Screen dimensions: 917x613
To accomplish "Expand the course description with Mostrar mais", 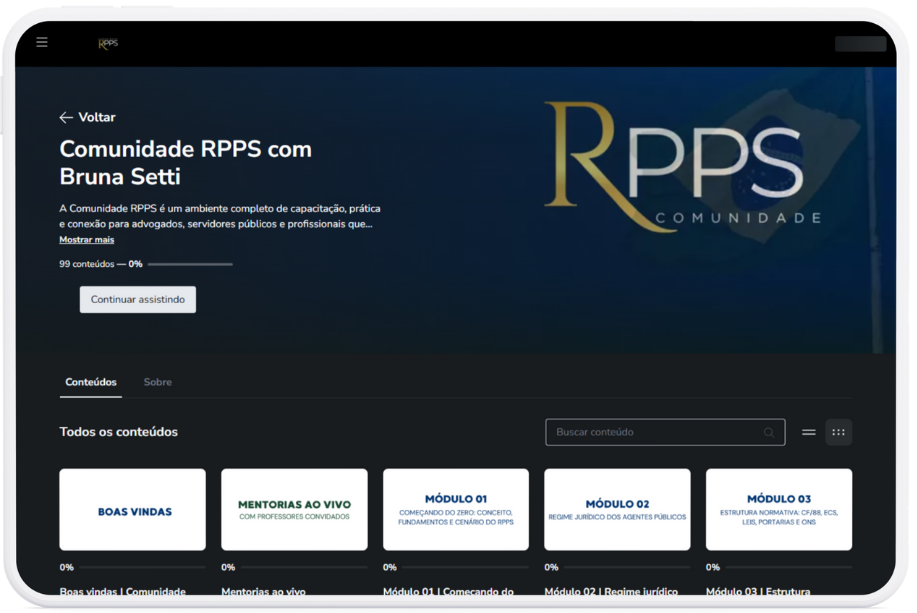I will 86,239.
